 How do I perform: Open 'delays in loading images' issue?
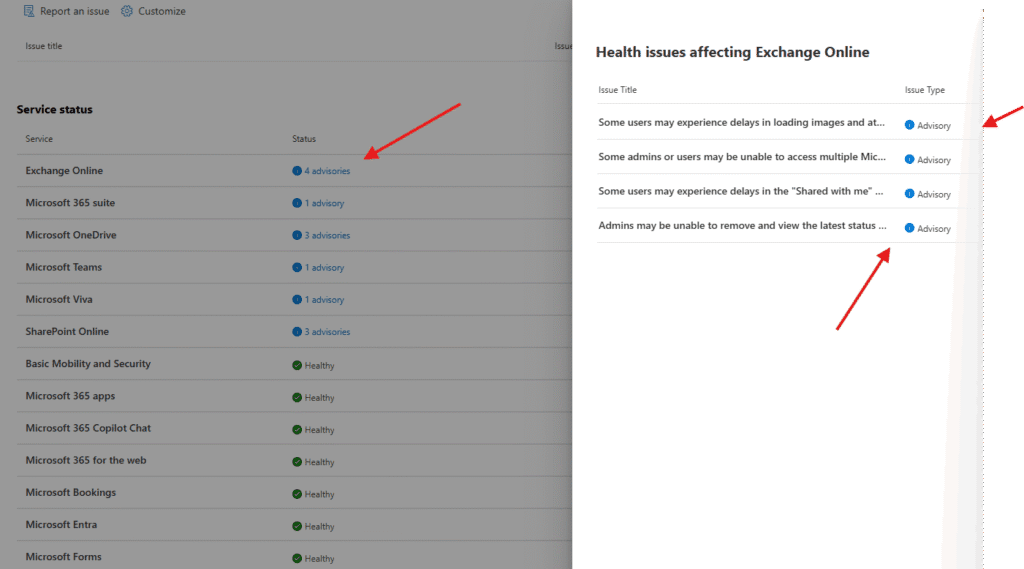741,123
